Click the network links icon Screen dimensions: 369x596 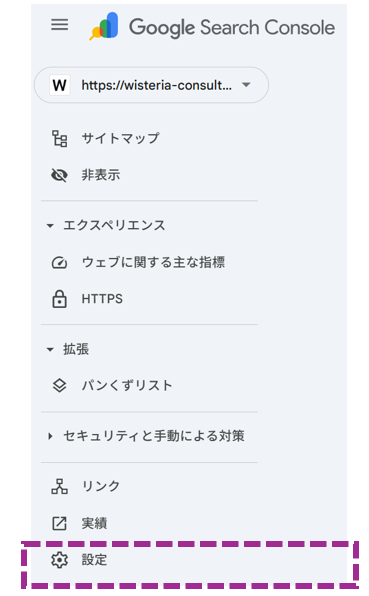click(x=59, y=486)
